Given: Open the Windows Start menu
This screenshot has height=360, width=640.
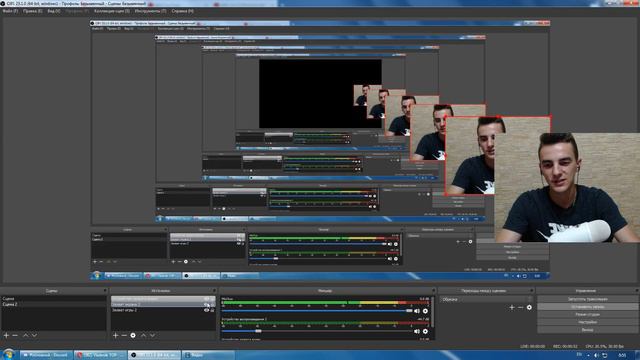Looking at the screenshot, I should click(8, 354).
